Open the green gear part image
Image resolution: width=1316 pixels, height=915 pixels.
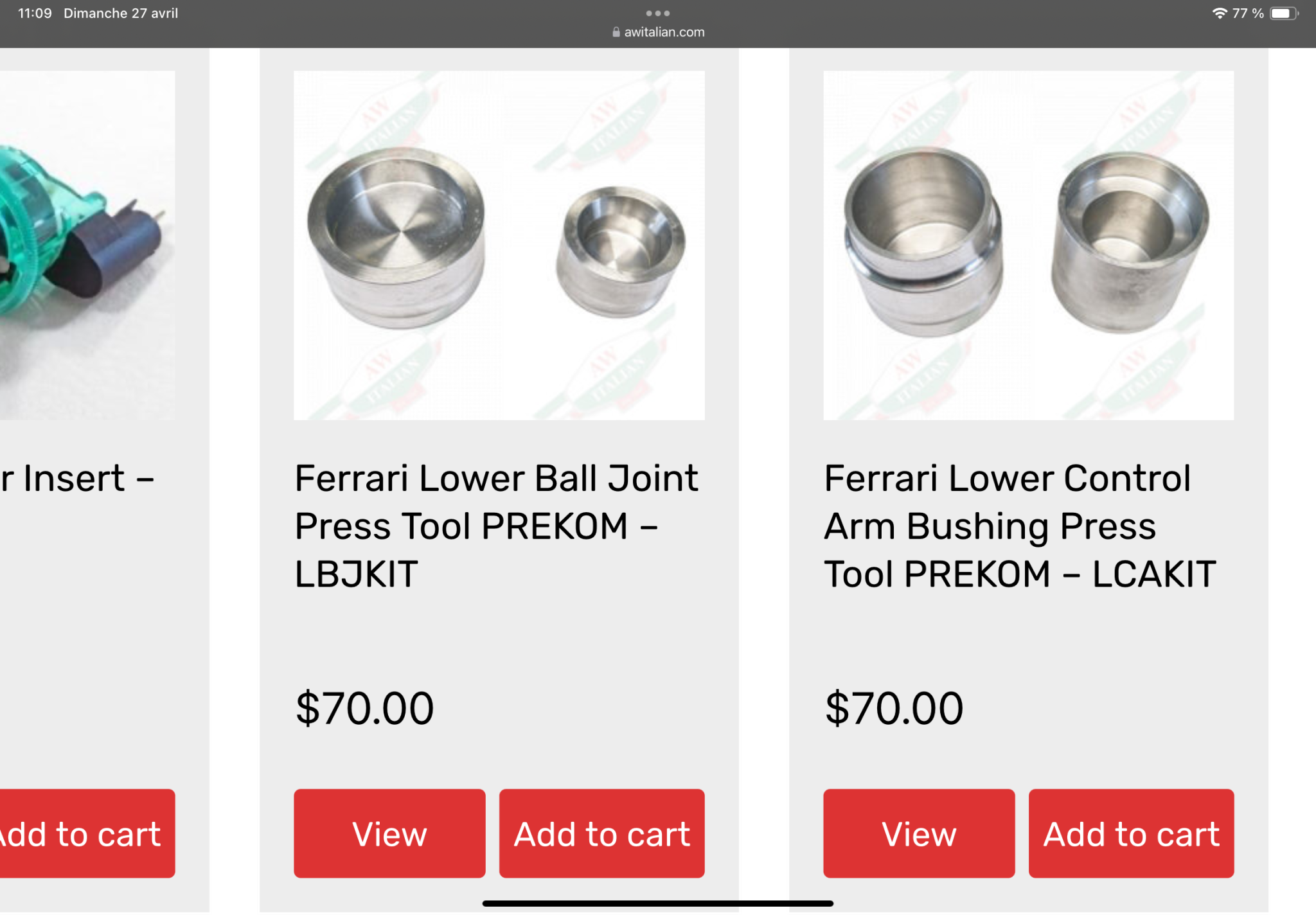click(87, 245)
